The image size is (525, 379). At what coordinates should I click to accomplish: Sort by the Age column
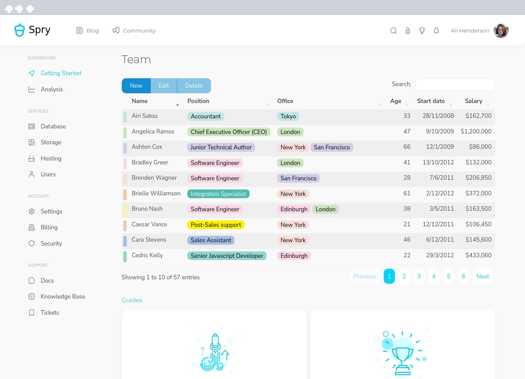[399, 101]
